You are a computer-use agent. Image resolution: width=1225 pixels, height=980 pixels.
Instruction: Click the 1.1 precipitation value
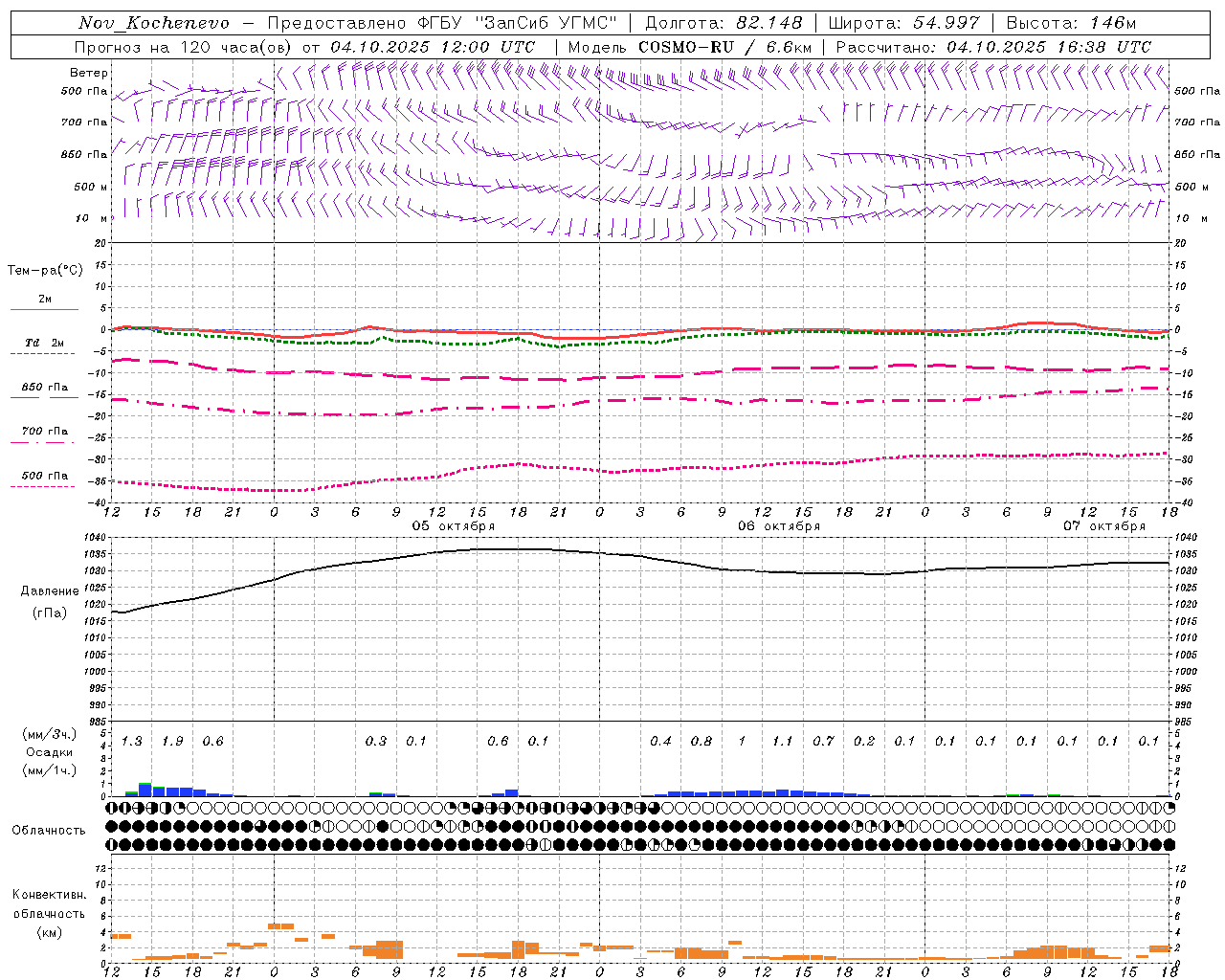(783, 742)
